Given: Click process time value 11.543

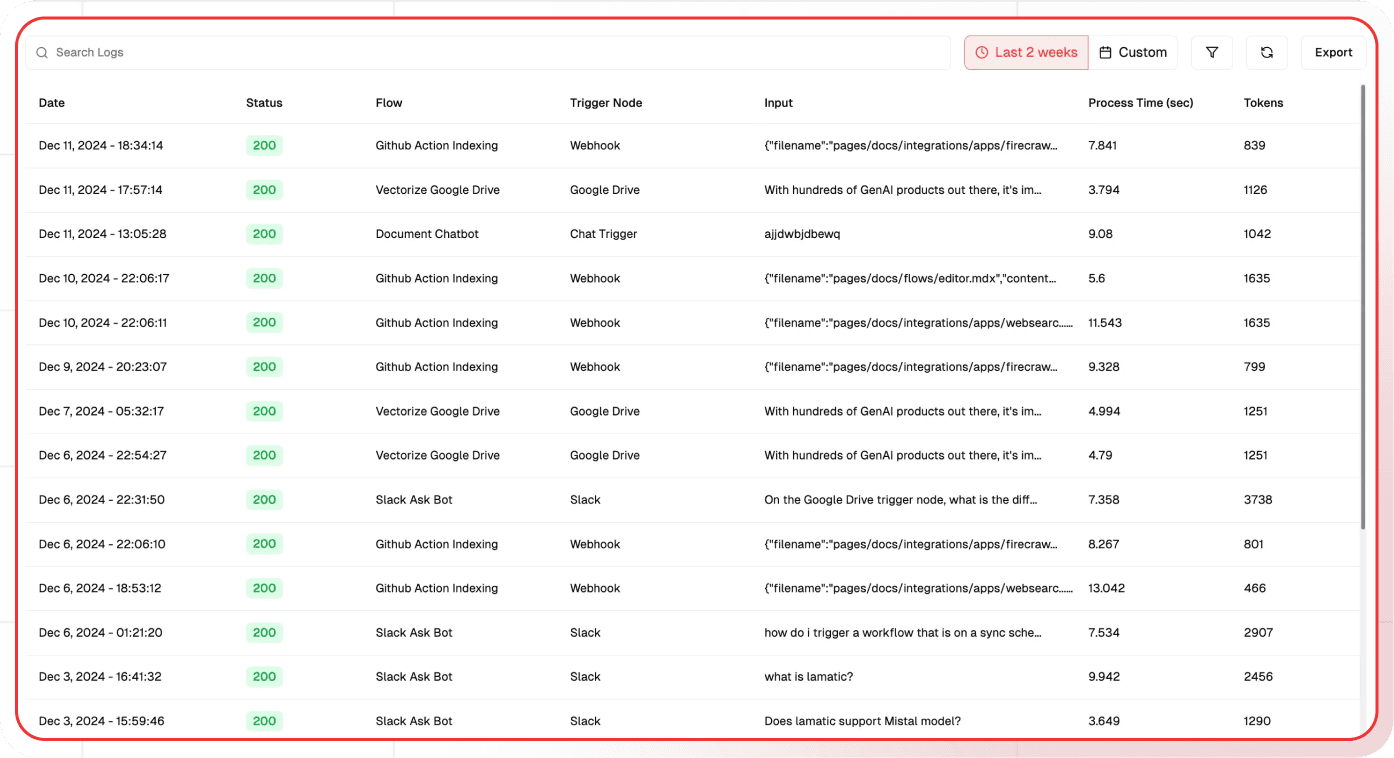Looking at the screenshot, I should click(1106, 323).
